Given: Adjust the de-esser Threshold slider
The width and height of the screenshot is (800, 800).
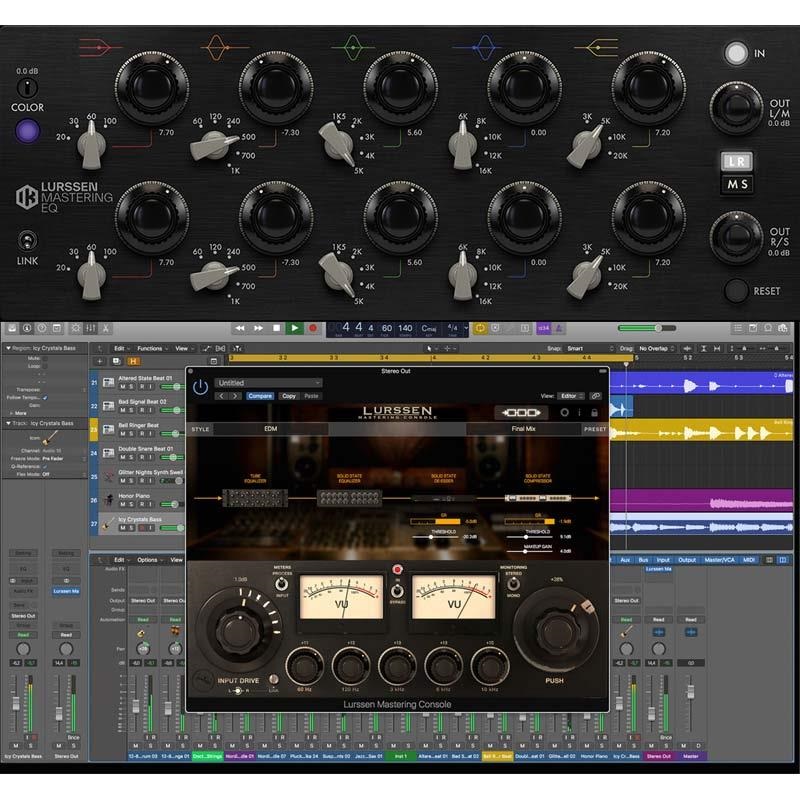Looking at the screenshot, I should (435, 537).
